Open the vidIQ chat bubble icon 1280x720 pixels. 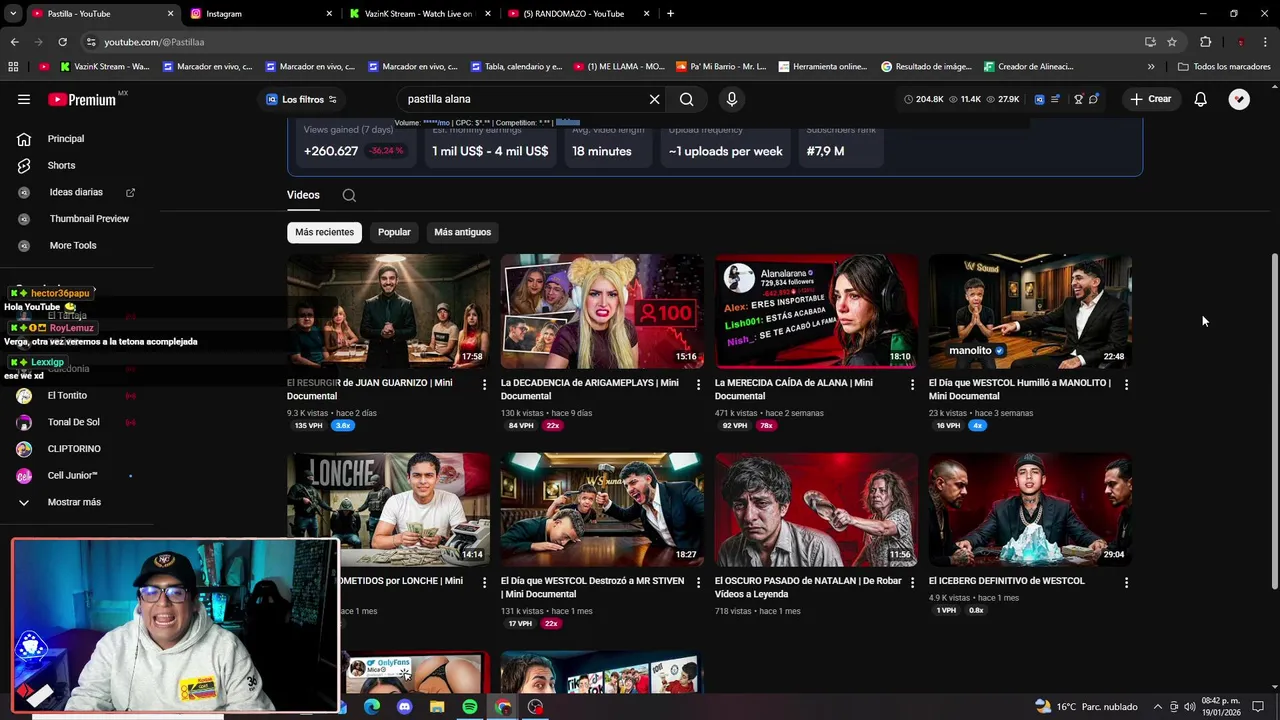[1093, 99]
